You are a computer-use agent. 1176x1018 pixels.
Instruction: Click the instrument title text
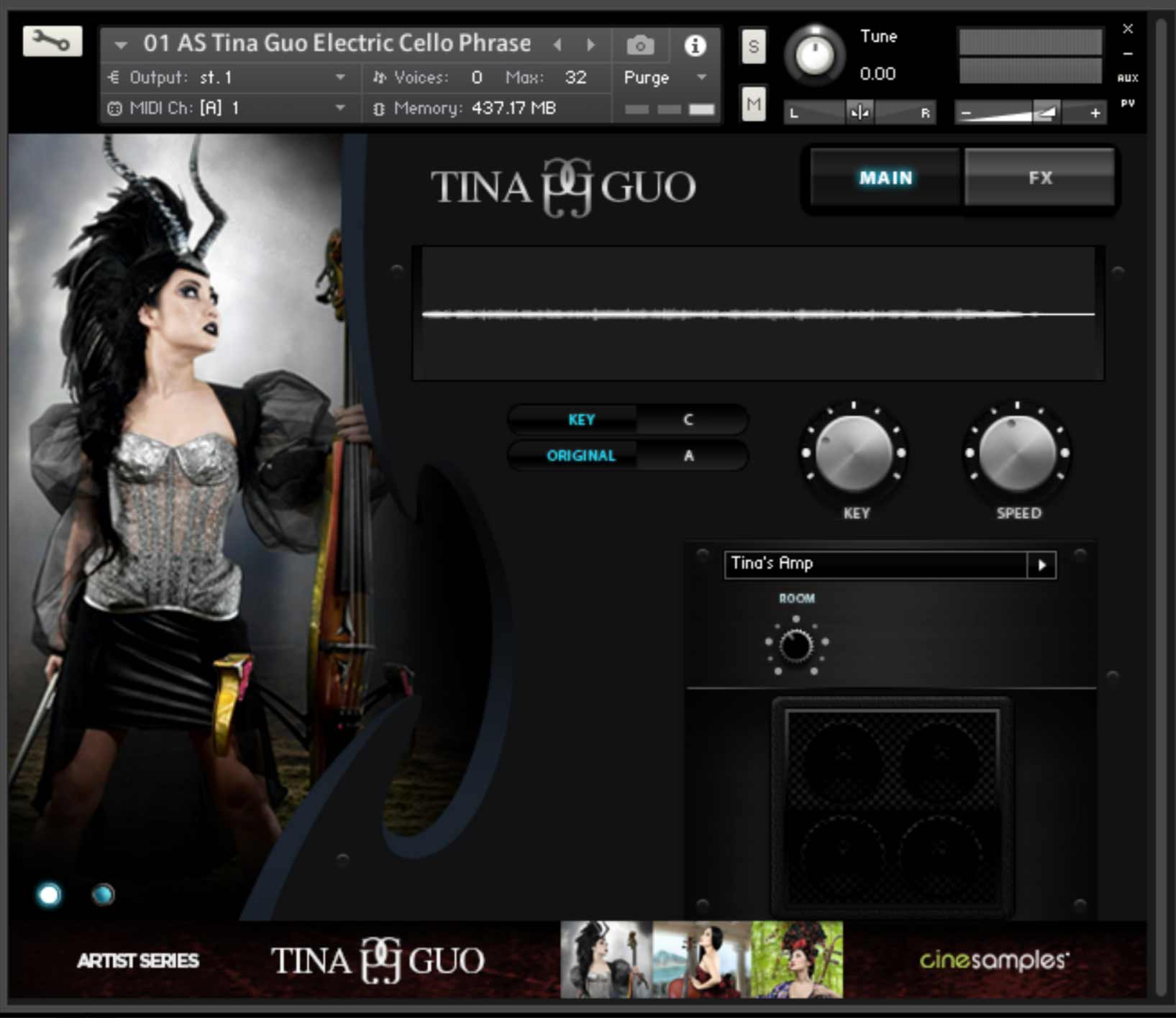337,43
